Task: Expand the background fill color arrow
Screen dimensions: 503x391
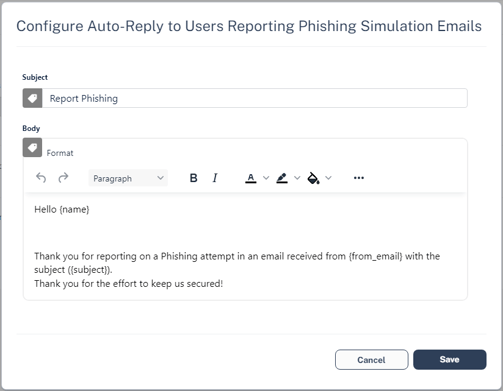Action: point(328,178)
